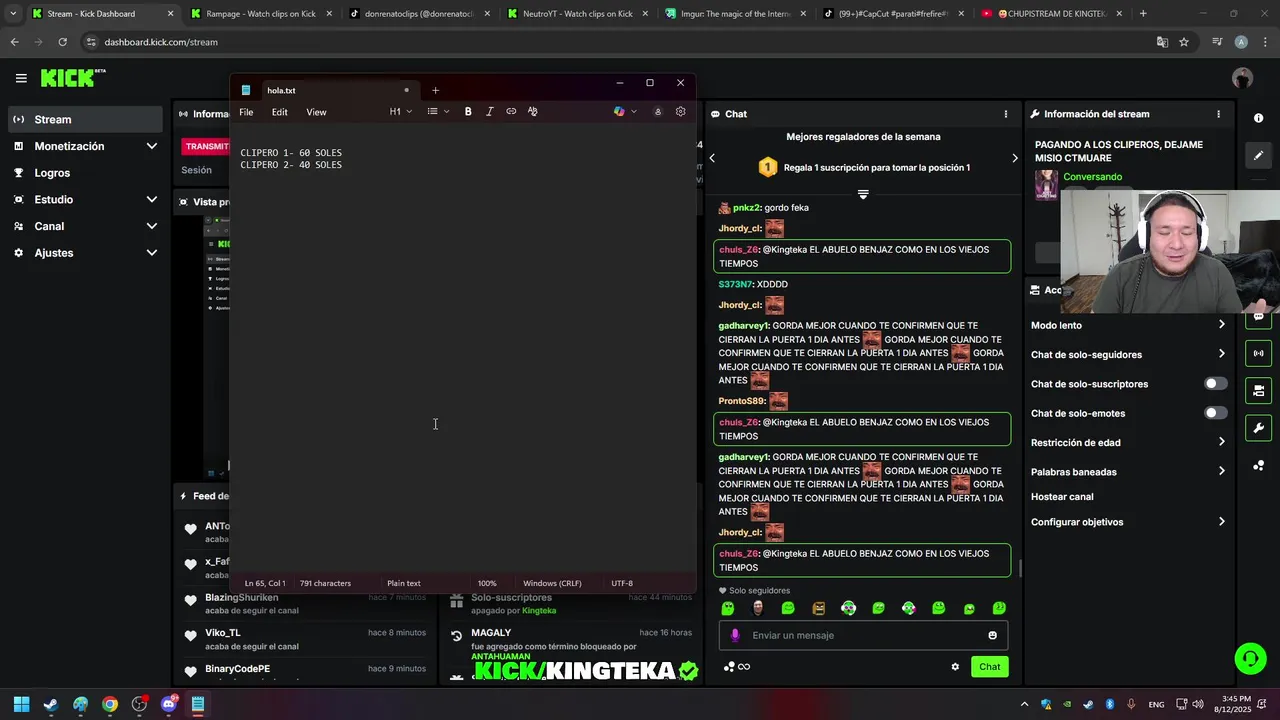Open stream information three-dot options

(x=1218, y=114)
